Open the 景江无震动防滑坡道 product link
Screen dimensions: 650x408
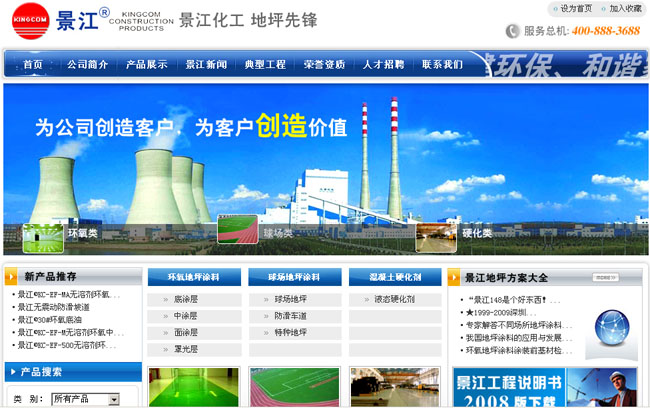tap(67, 308)
